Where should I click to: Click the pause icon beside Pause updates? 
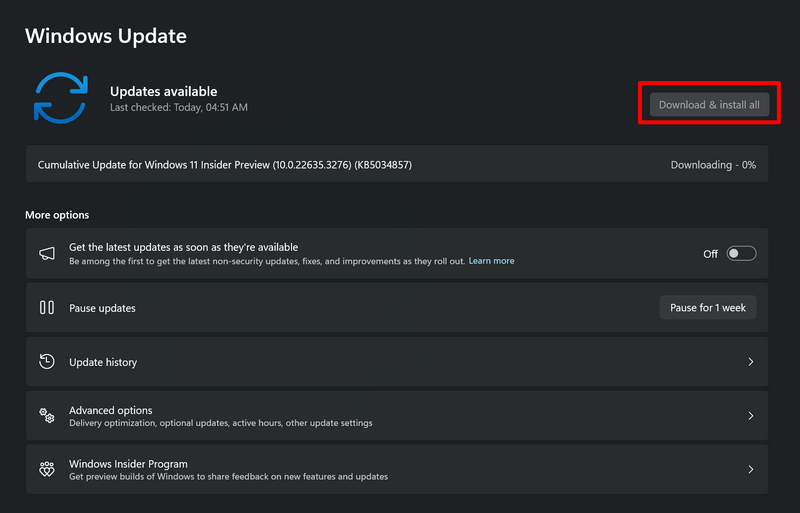47,308
